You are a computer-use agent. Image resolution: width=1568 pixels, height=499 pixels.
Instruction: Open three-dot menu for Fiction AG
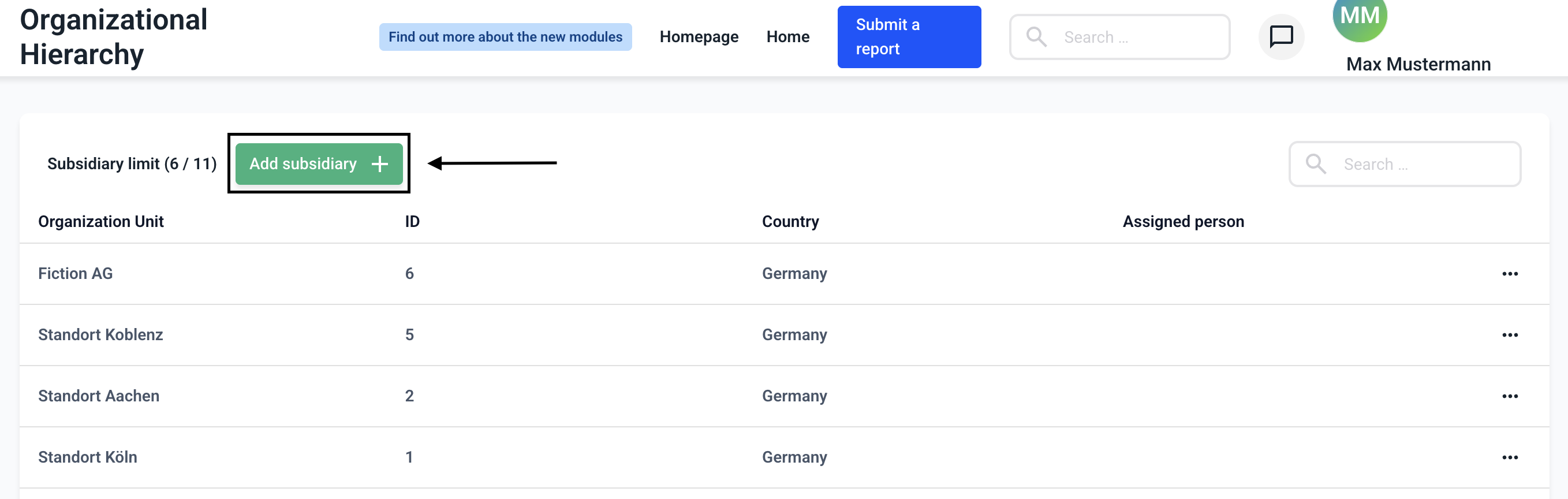[1510, 274]
